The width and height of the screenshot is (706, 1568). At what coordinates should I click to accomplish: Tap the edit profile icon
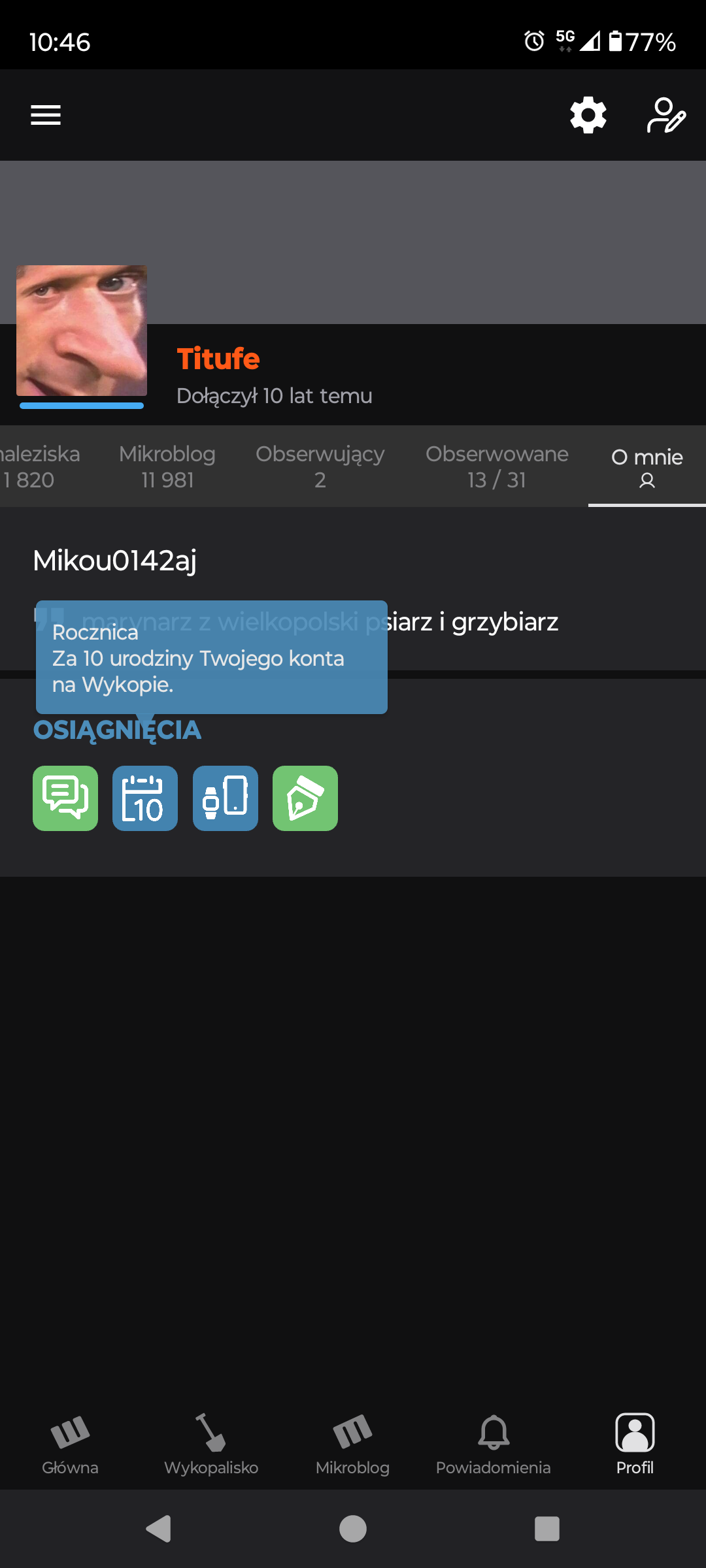point(666,115)
